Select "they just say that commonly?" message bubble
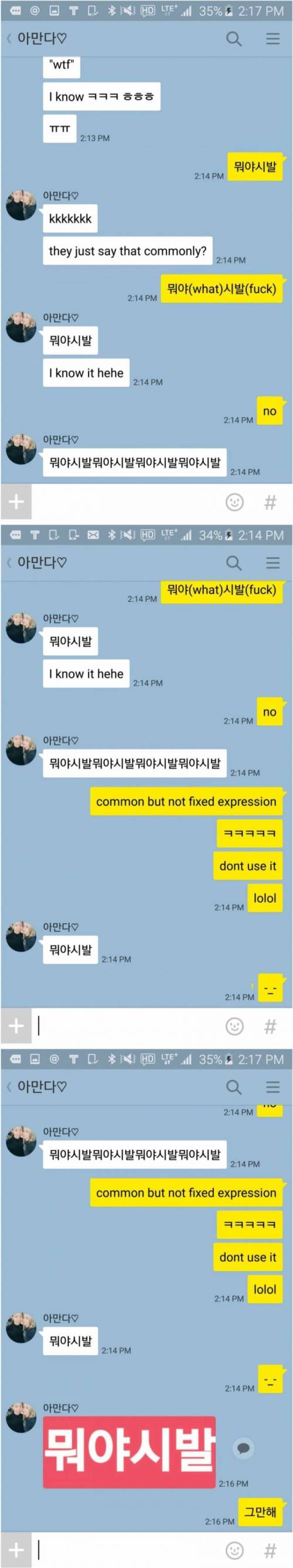 coord(128,251)
